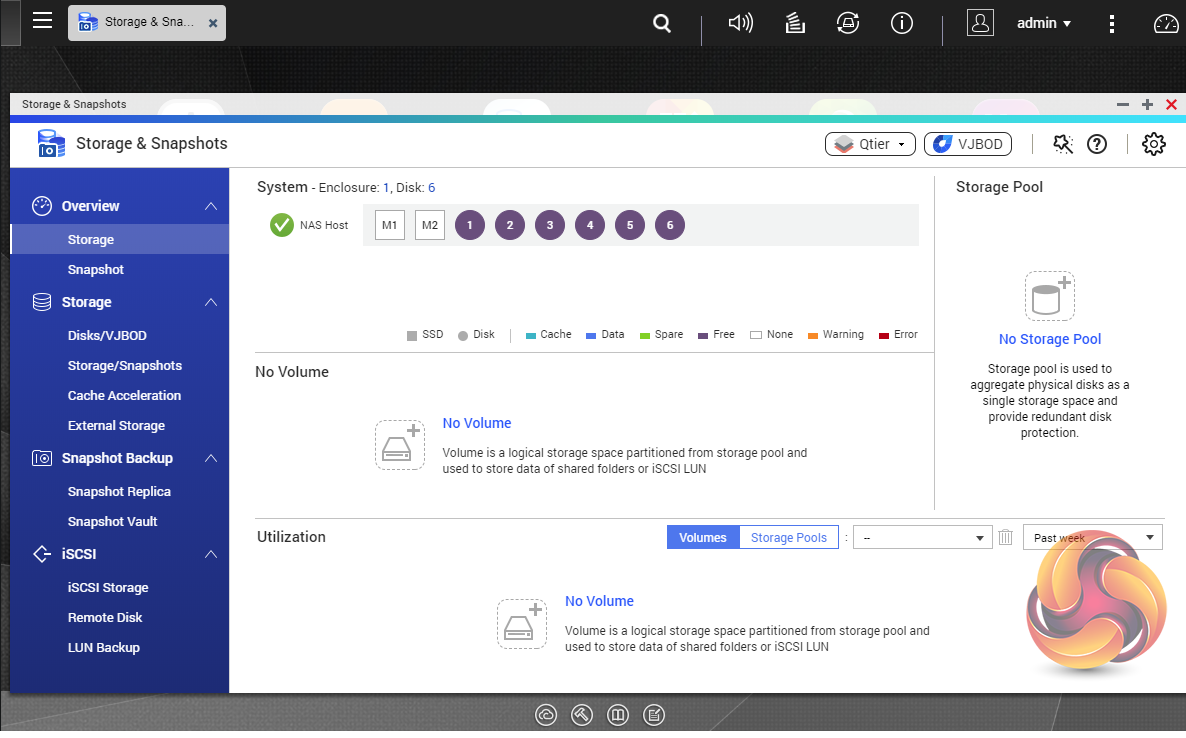Select disk 6 in the enclosure

pos(669,225)
